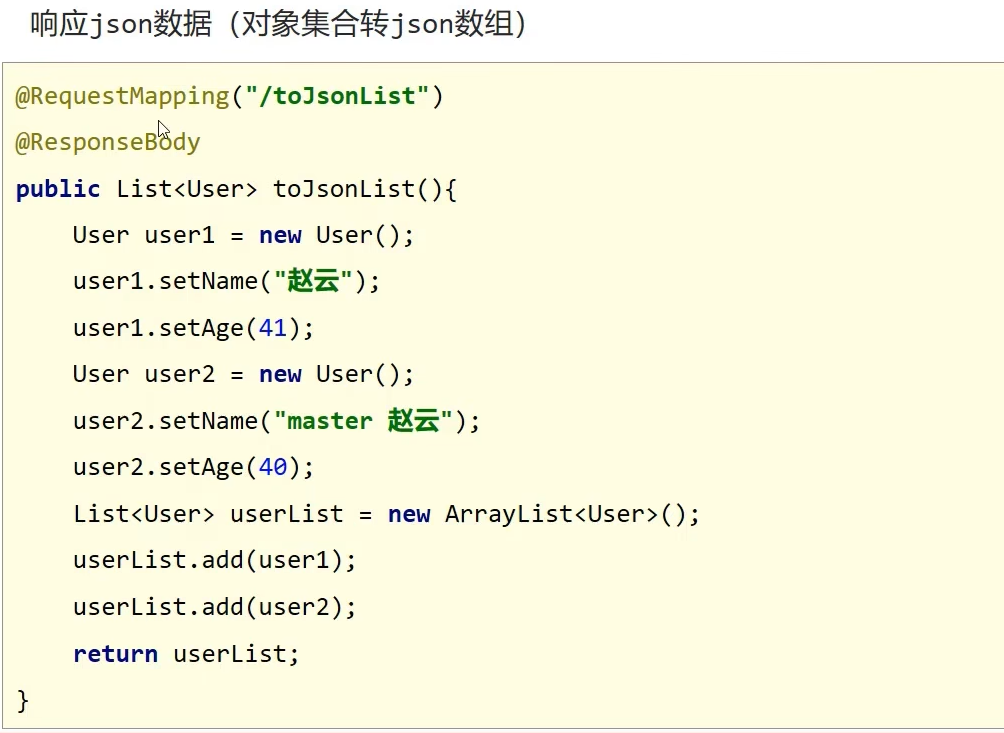
Task: Click the userList.add(user2) statement
Action: (214, 607)
